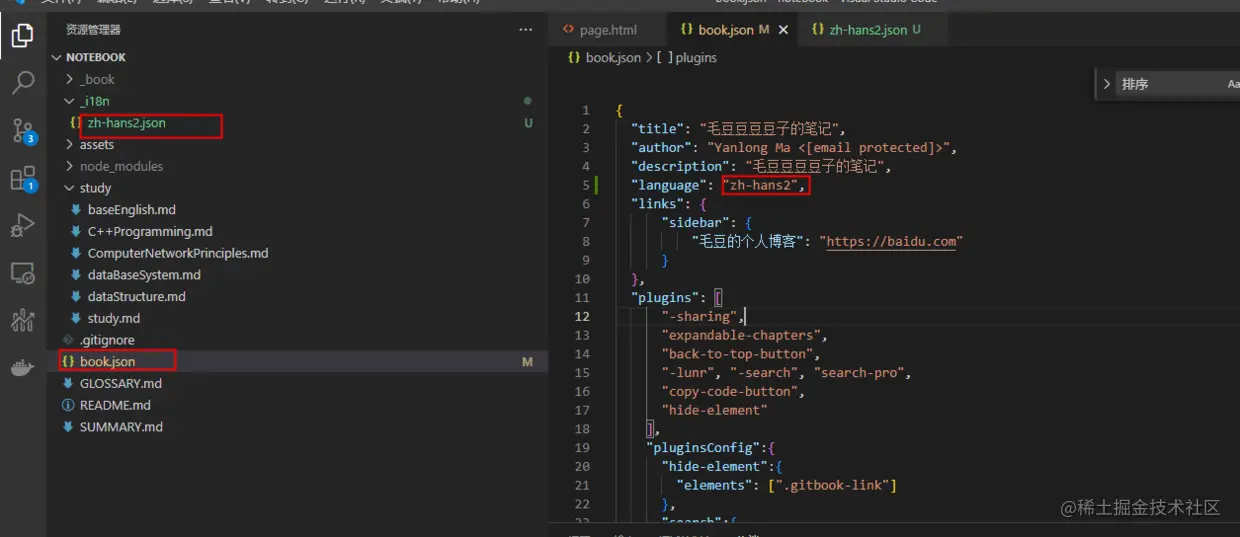
Task: Click "copy-code-button" on line 16
Action: tap(729, 391)
